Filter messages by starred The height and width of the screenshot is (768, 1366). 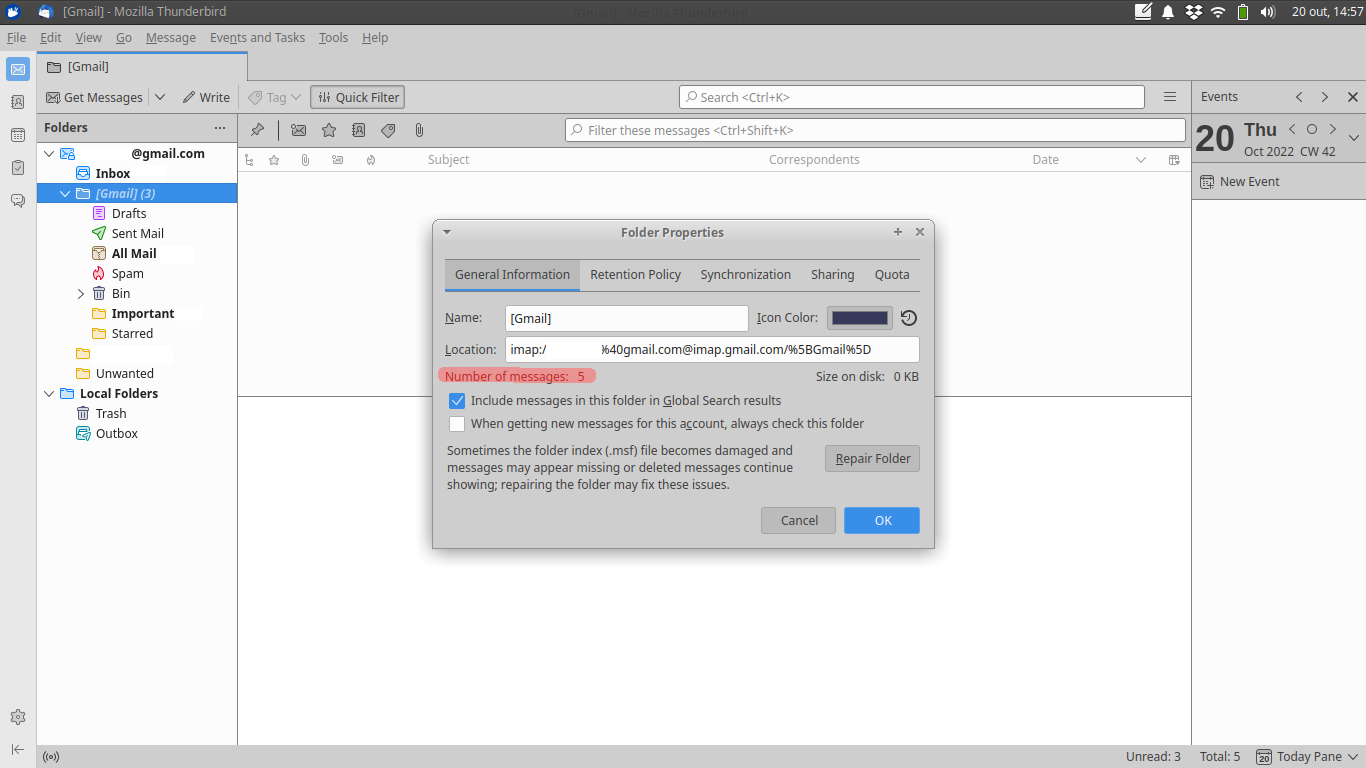(328, 130)
